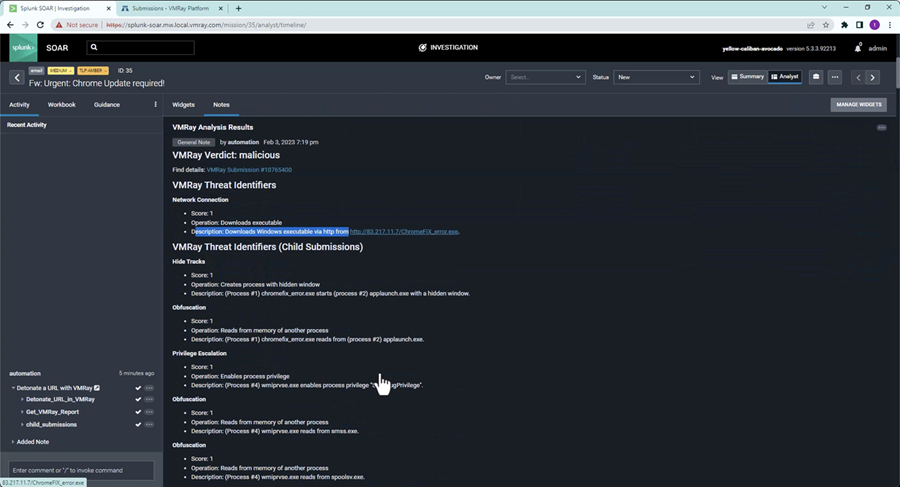Open the browser side panel icon

click(x=859, y=25)
